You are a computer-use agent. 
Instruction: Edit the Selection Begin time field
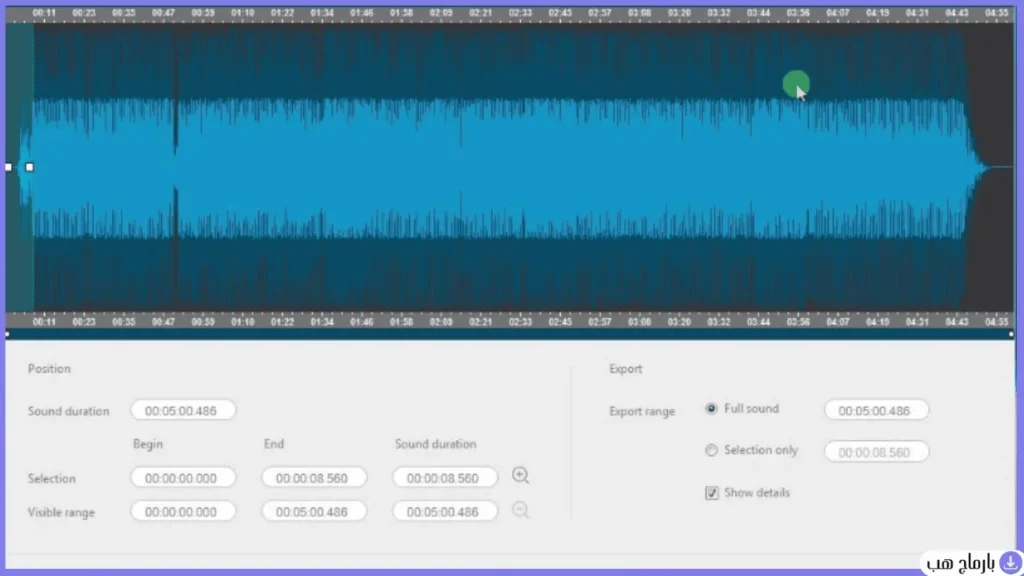pos(183,478)
